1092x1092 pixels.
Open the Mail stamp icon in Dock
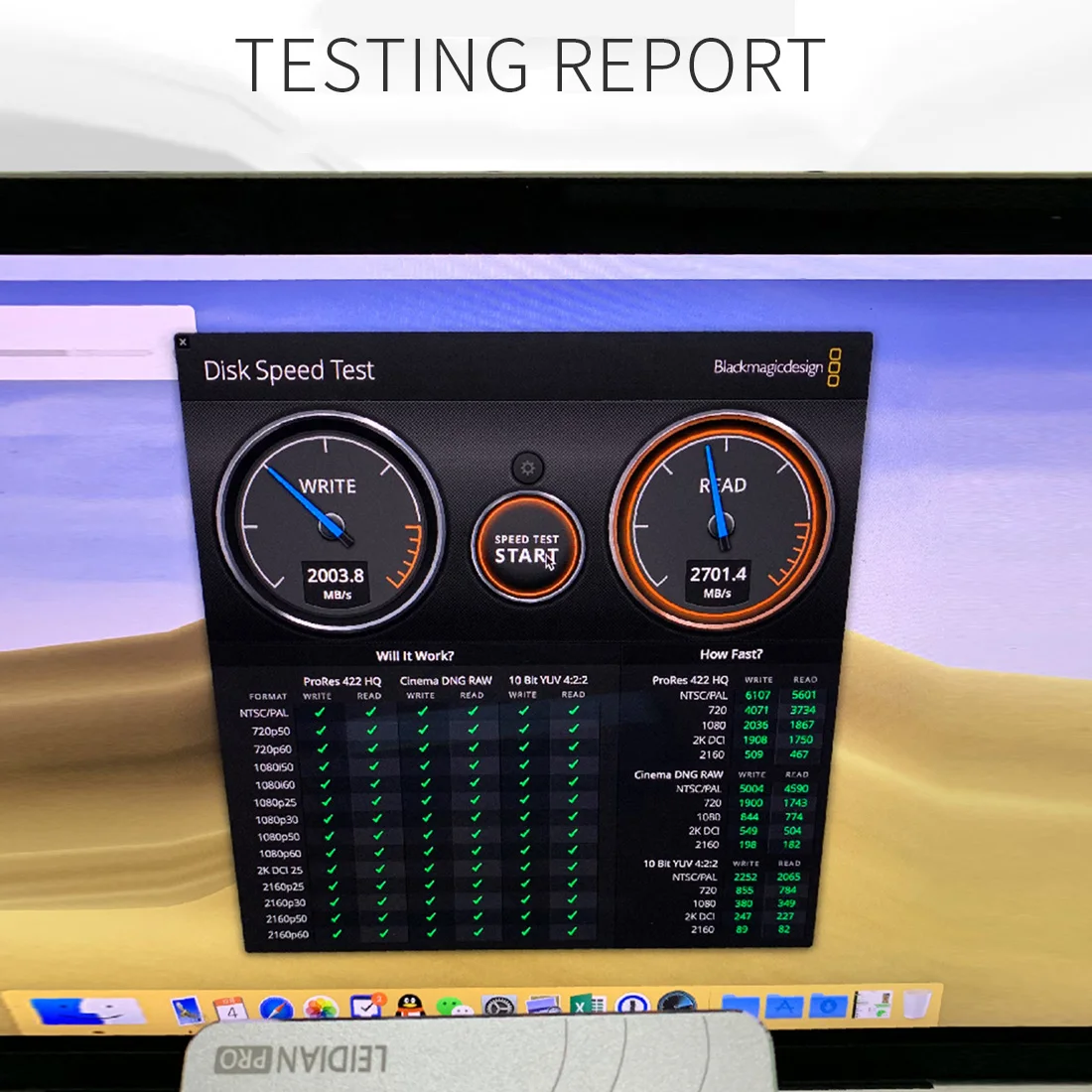[x=188, y=1011]
